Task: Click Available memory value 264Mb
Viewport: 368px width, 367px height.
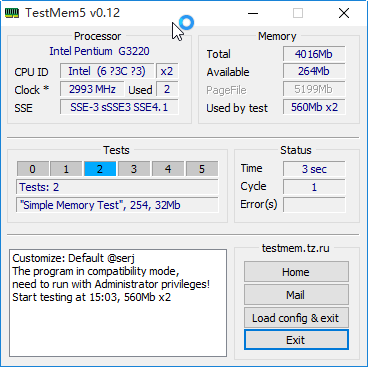Action: point(314,71)
